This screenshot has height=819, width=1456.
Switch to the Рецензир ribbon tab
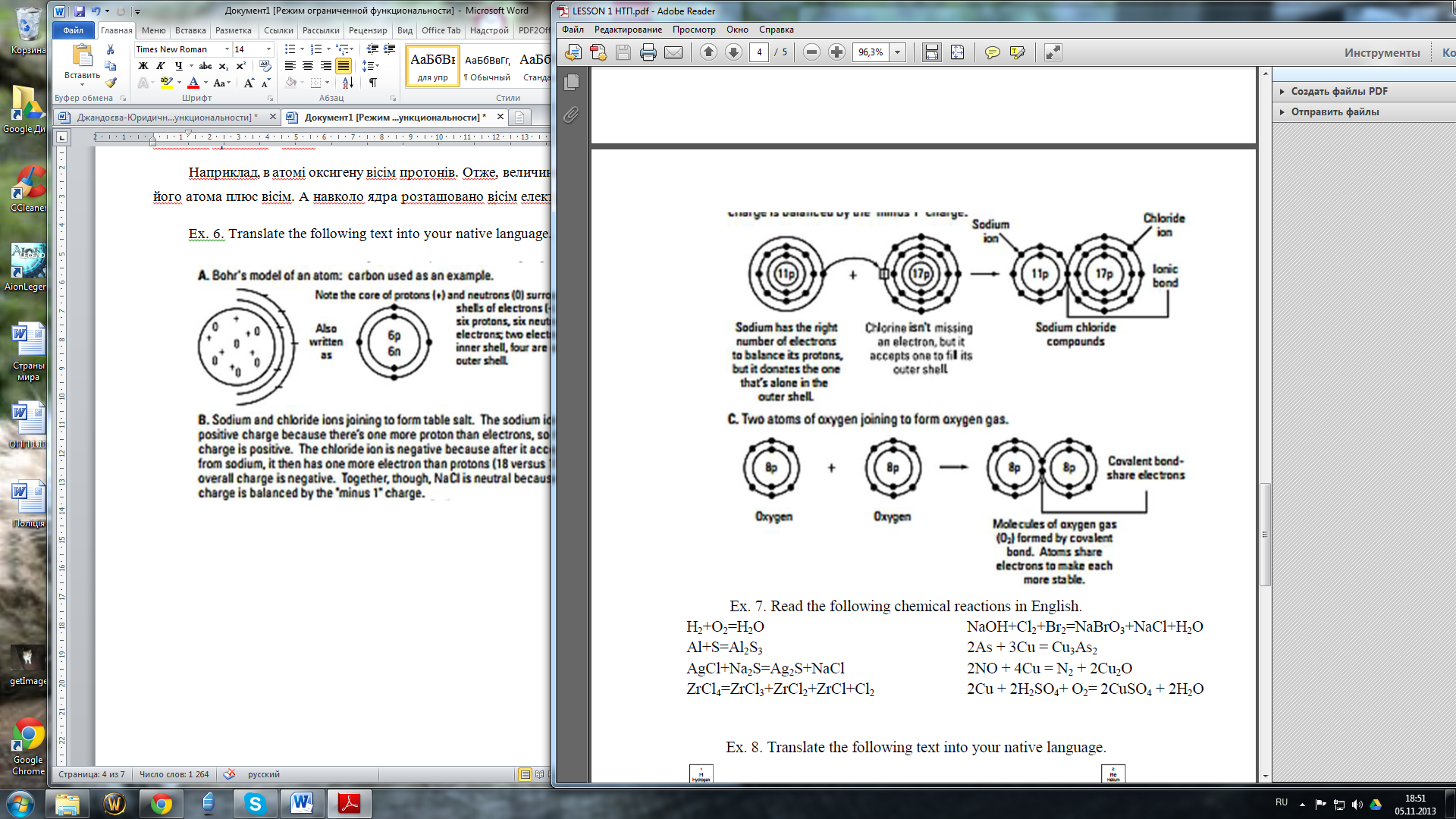(368, 30)
